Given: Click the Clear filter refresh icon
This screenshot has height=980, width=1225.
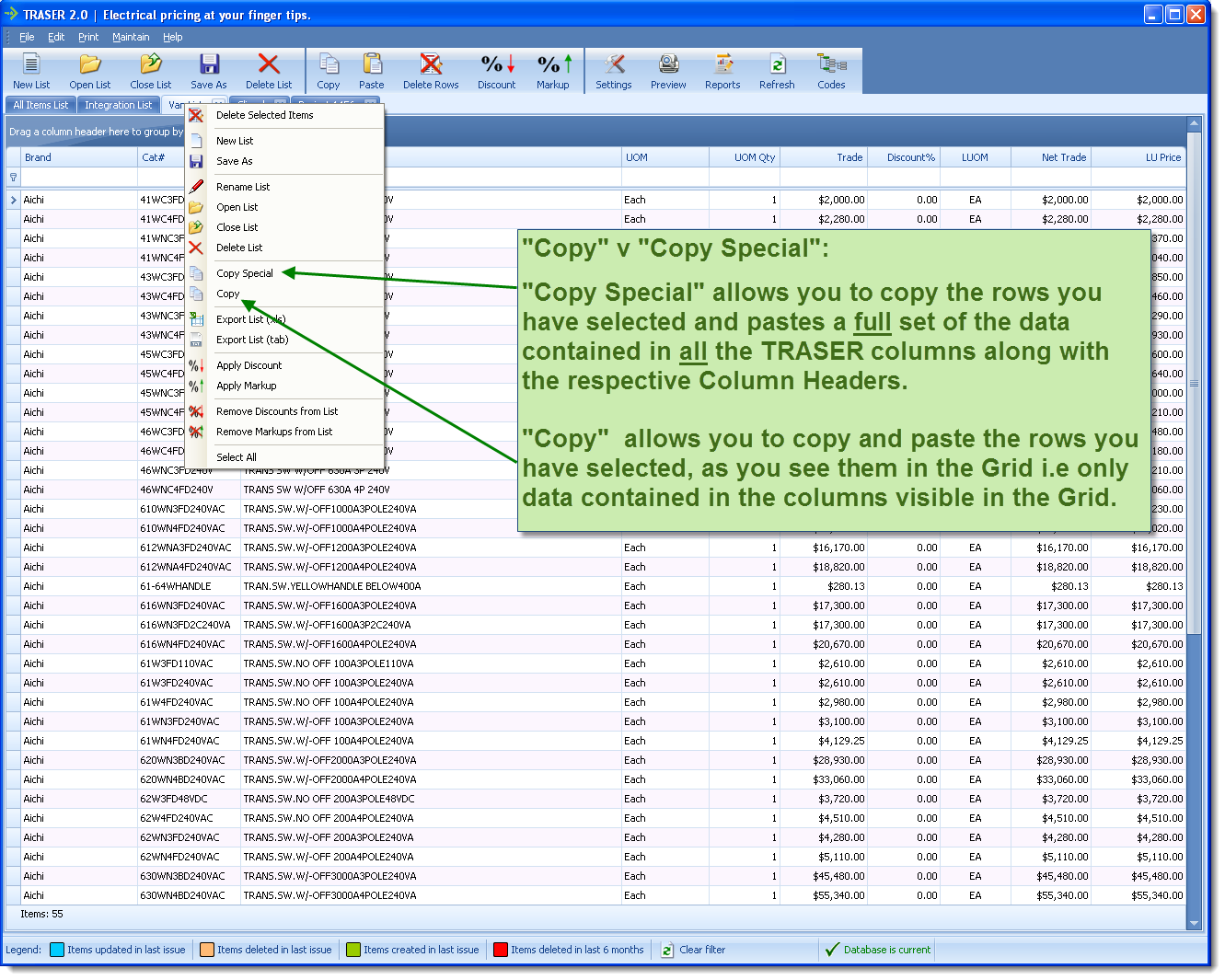Looking at the screenshot, I should [667, 950].
